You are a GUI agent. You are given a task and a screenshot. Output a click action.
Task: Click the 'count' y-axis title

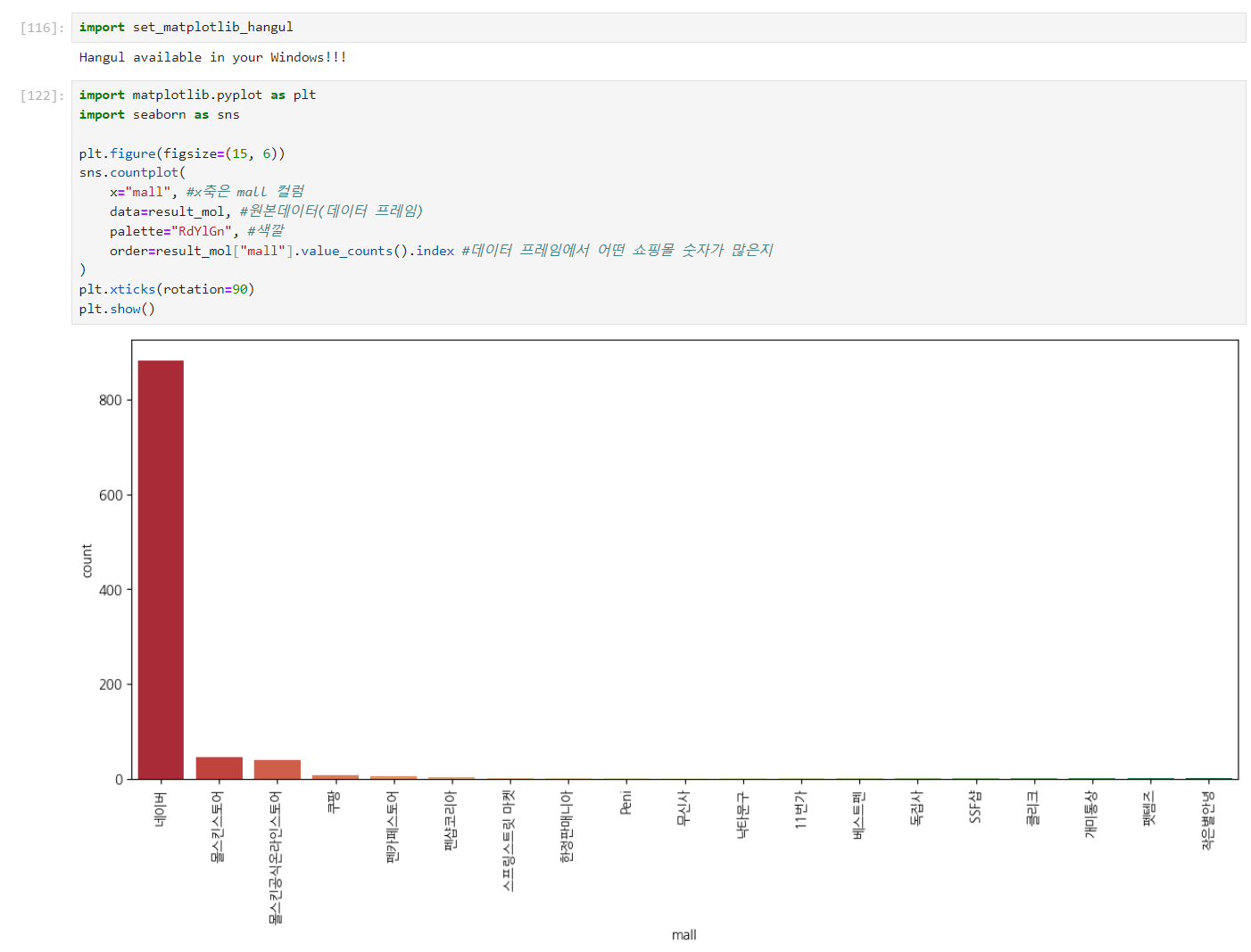[x=87, y=560]
